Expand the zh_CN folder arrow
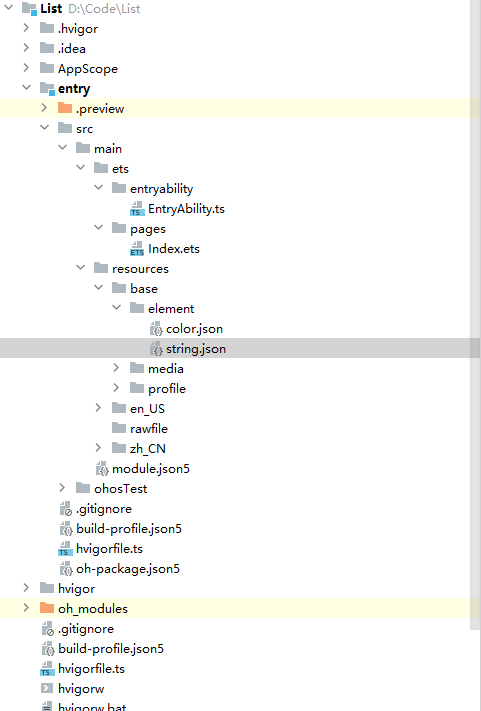 coord(98,448)
